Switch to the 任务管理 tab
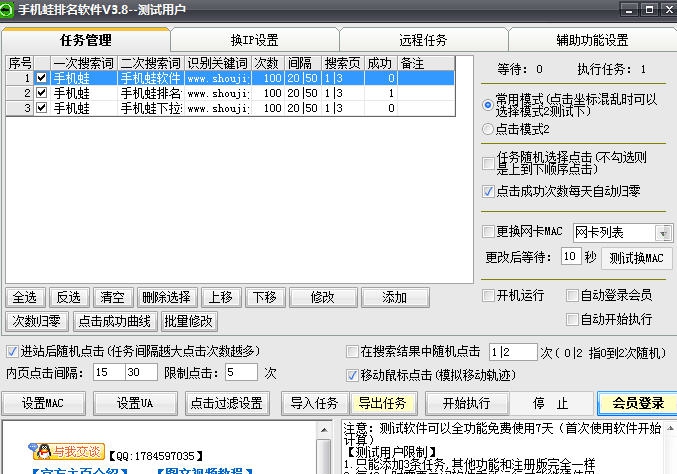This screenshot has height=474, width=677. [85, 40]
